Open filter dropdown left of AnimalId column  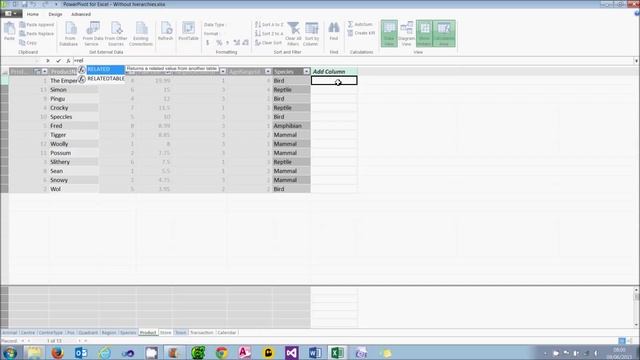[x=223, y=71]
